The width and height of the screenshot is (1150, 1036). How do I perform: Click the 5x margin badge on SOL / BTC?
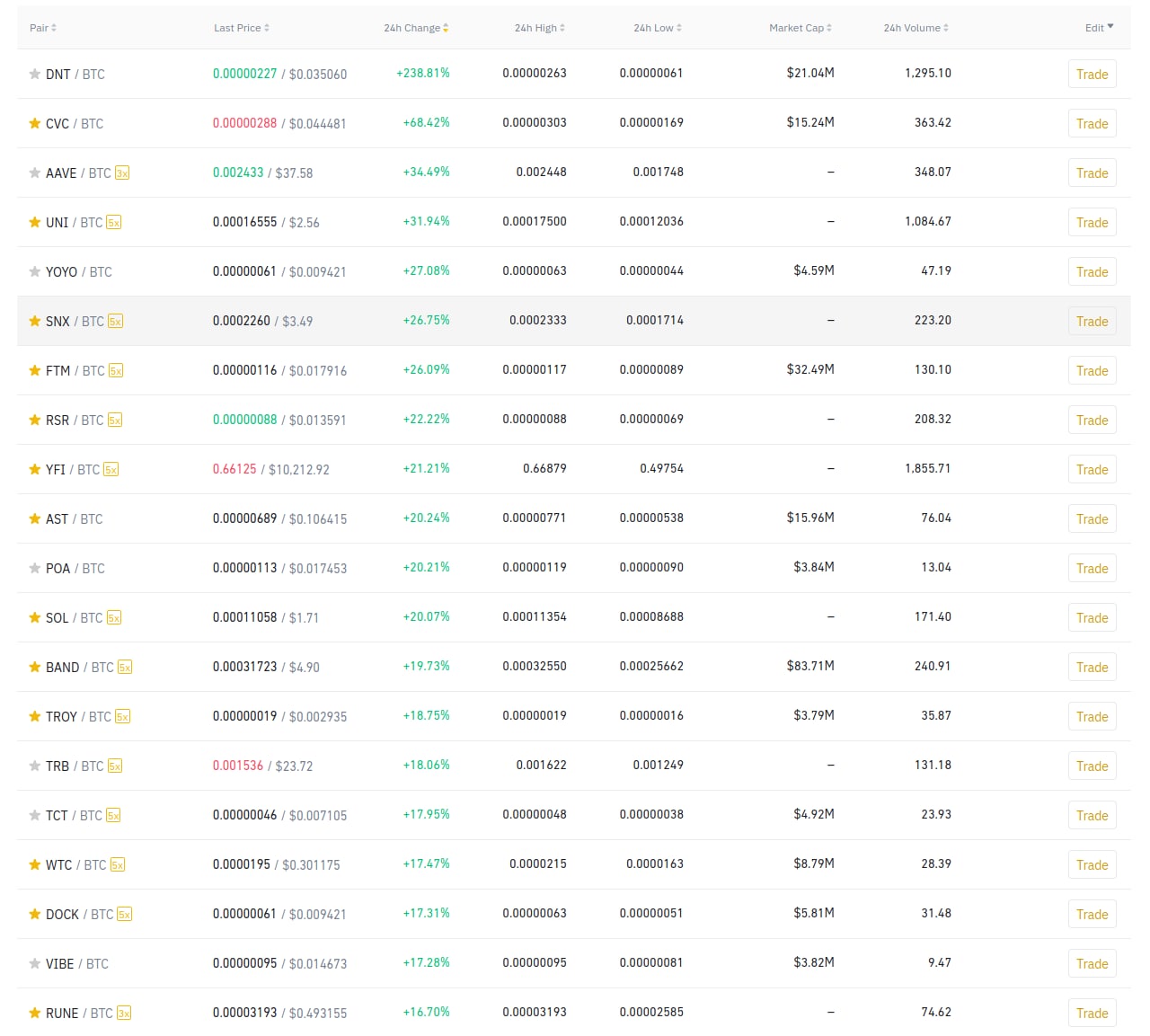114,617
